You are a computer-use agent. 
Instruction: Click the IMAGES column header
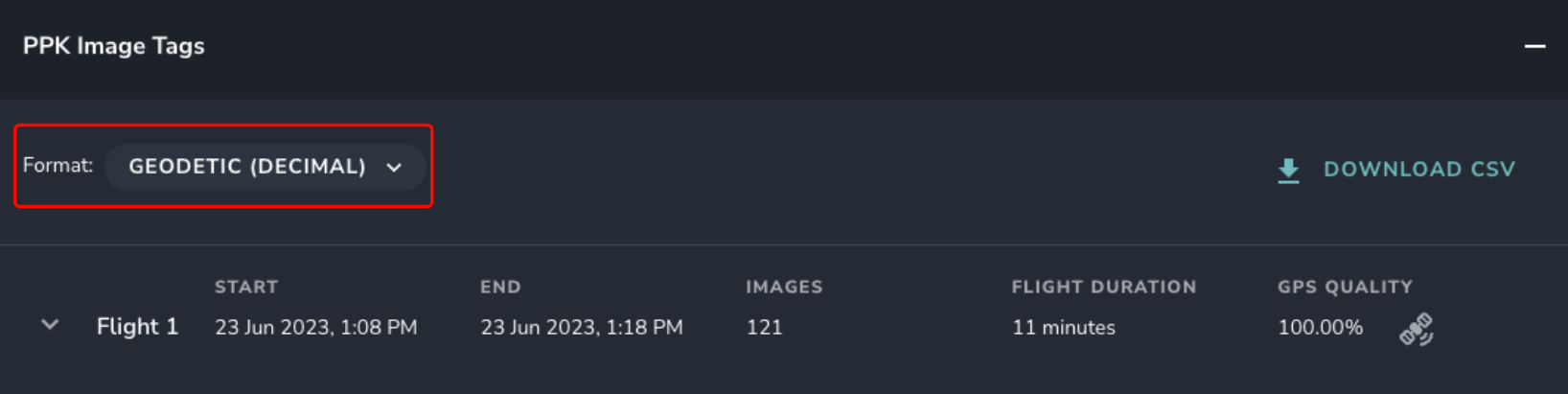(x=784, y=287)
